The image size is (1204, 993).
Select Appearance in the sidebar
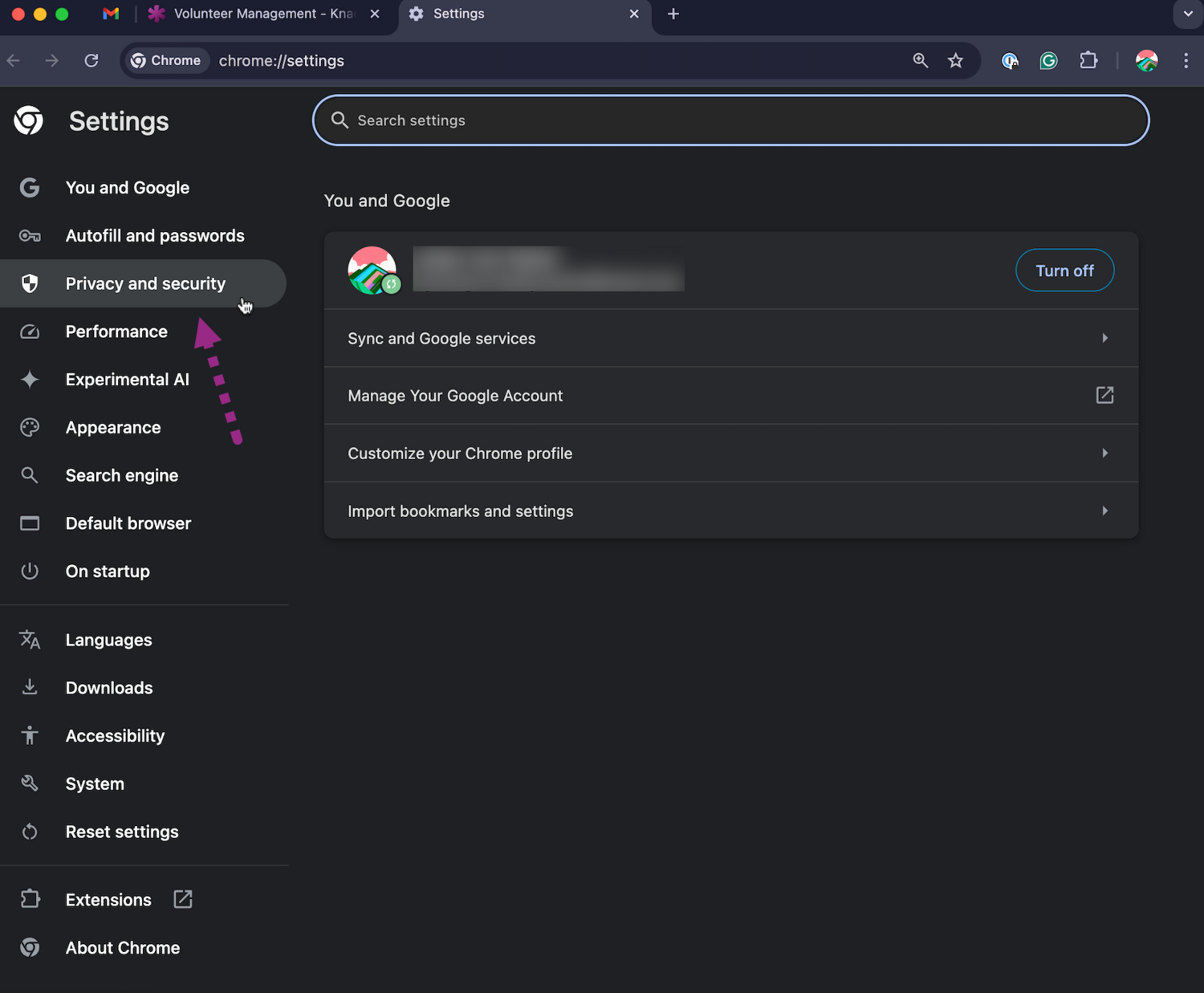pos(113,428)
